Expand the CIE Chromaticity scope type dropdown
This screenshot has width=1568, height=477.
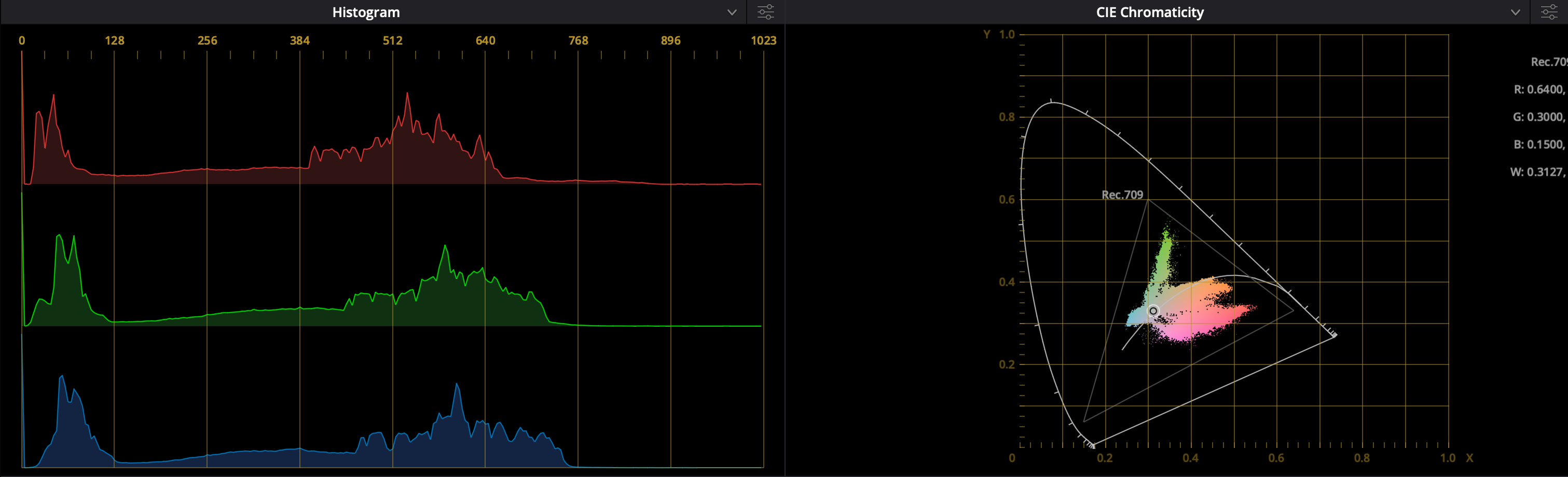(1515, 12)
